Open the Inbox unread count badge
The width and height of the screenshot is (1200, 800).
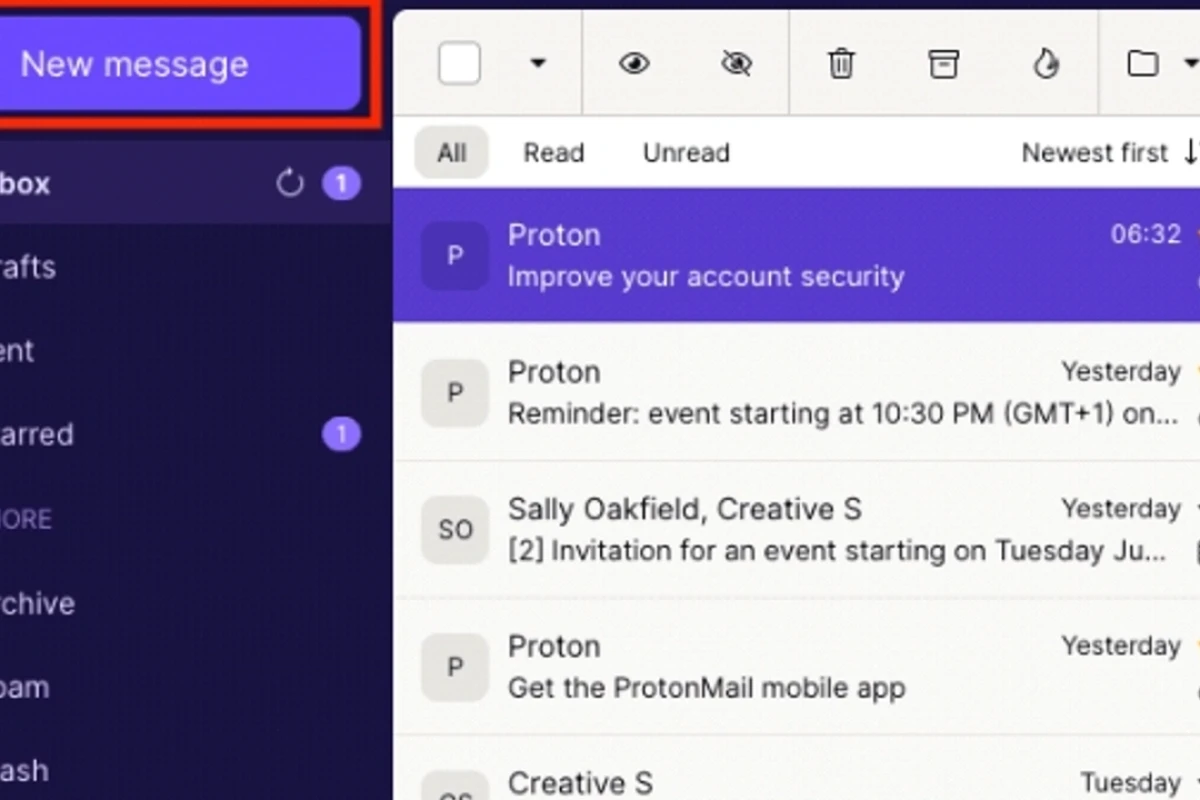tap(341, 183)
